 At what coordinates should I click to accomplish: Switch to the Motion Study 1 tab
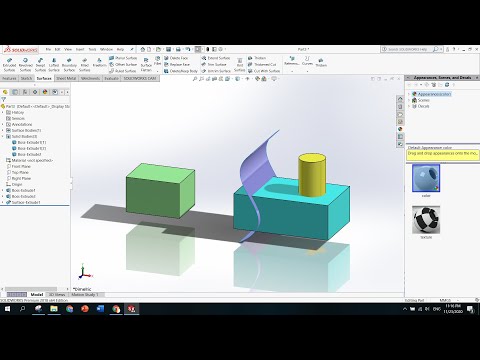coord(85,295)
